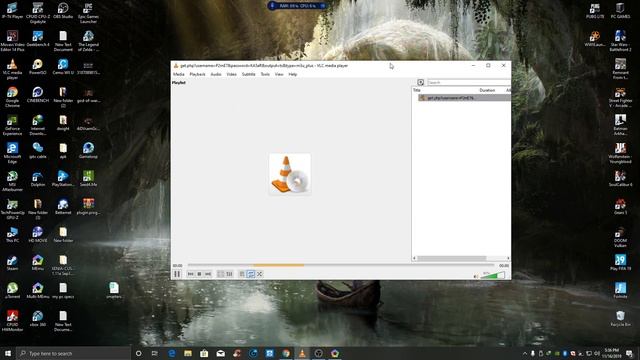Open the View menu in VLC

279,74
